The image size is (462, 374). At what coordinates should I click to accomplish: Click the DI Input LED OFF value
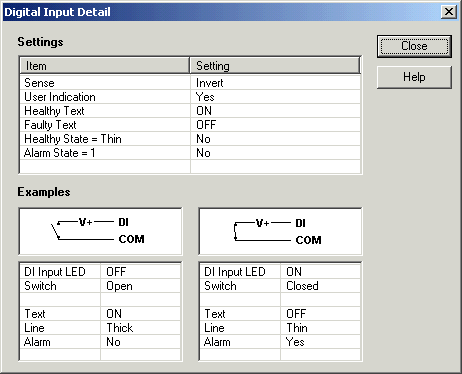(x=116, y=272)
